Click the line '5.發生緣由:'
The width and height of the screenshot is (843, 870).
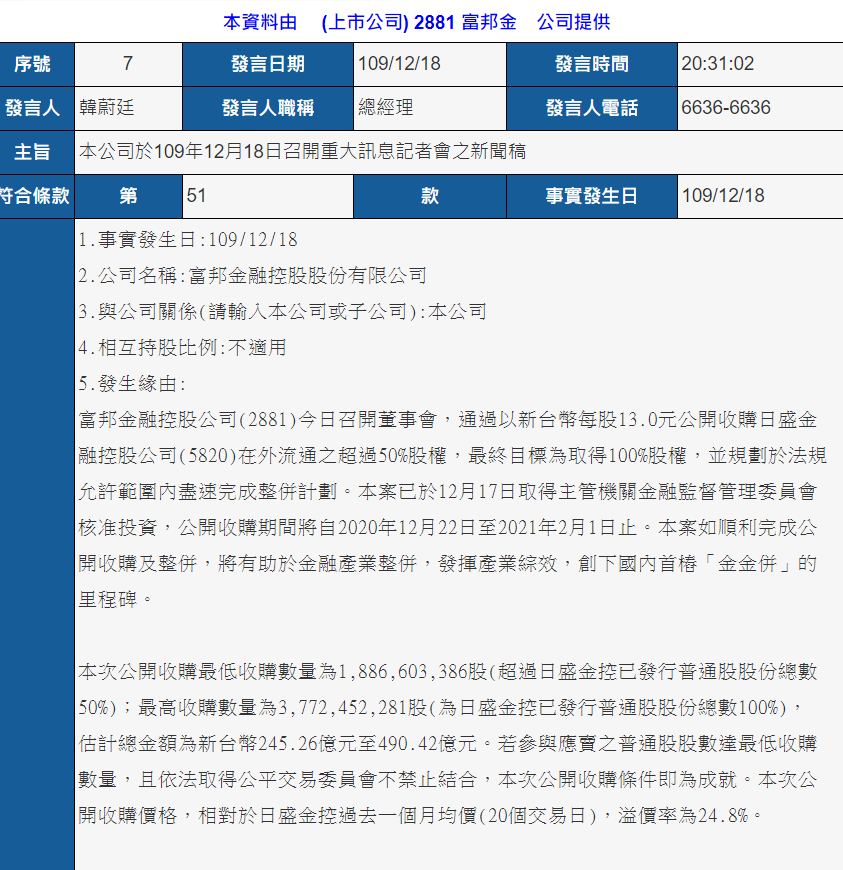tap(132, 384)
